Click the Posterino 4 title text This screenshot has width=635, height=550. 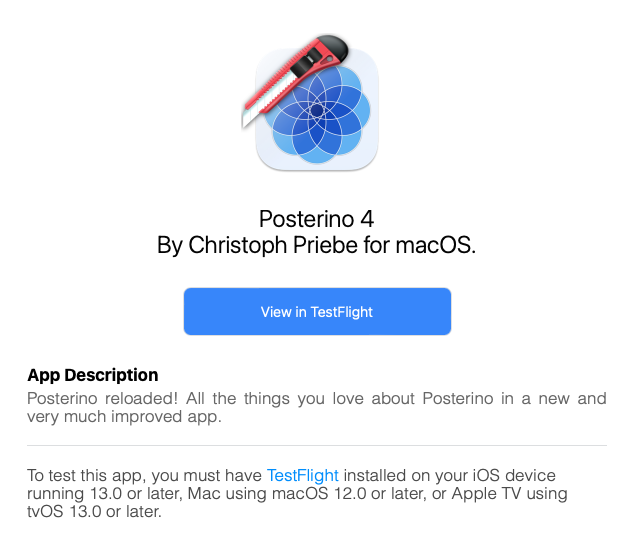pyautogui.click(x=316, y=219)
